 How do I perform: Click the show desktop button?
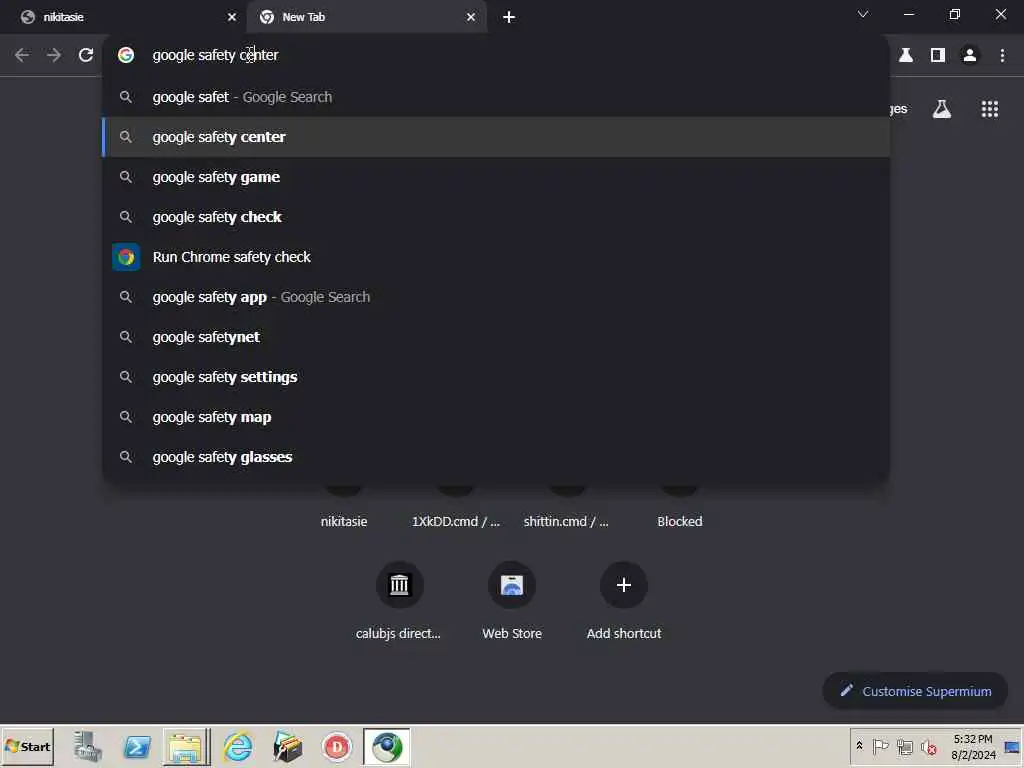[1013, 746]
